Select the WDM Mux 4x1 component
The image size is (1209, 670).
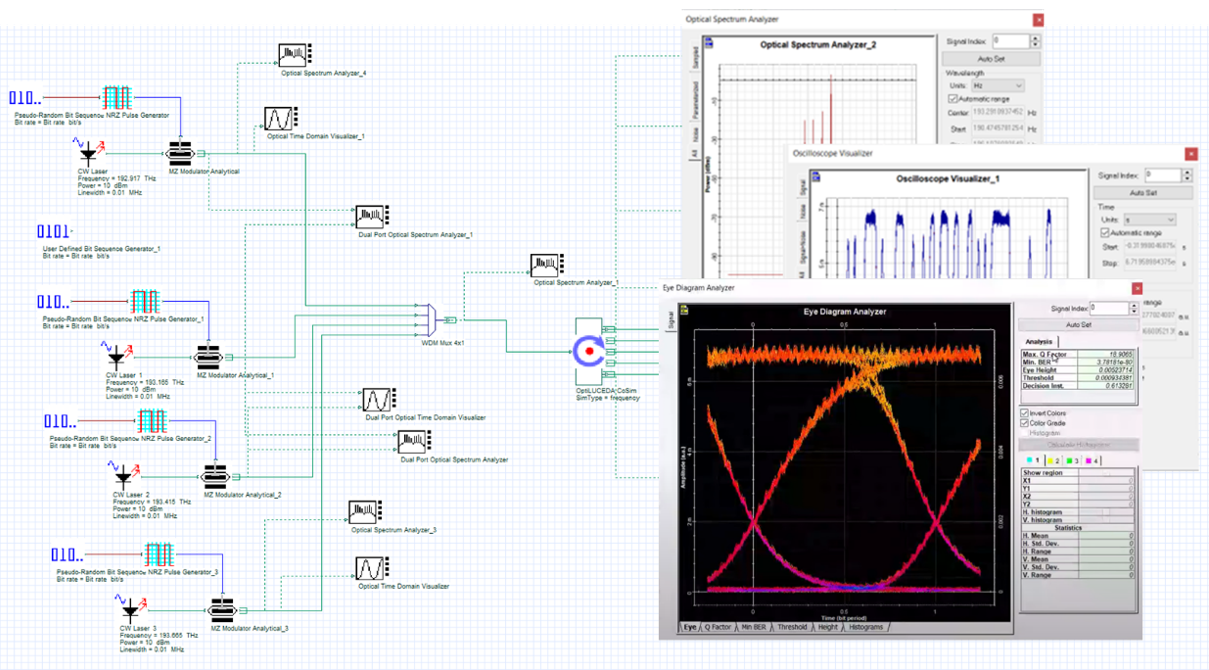[430, 320]
